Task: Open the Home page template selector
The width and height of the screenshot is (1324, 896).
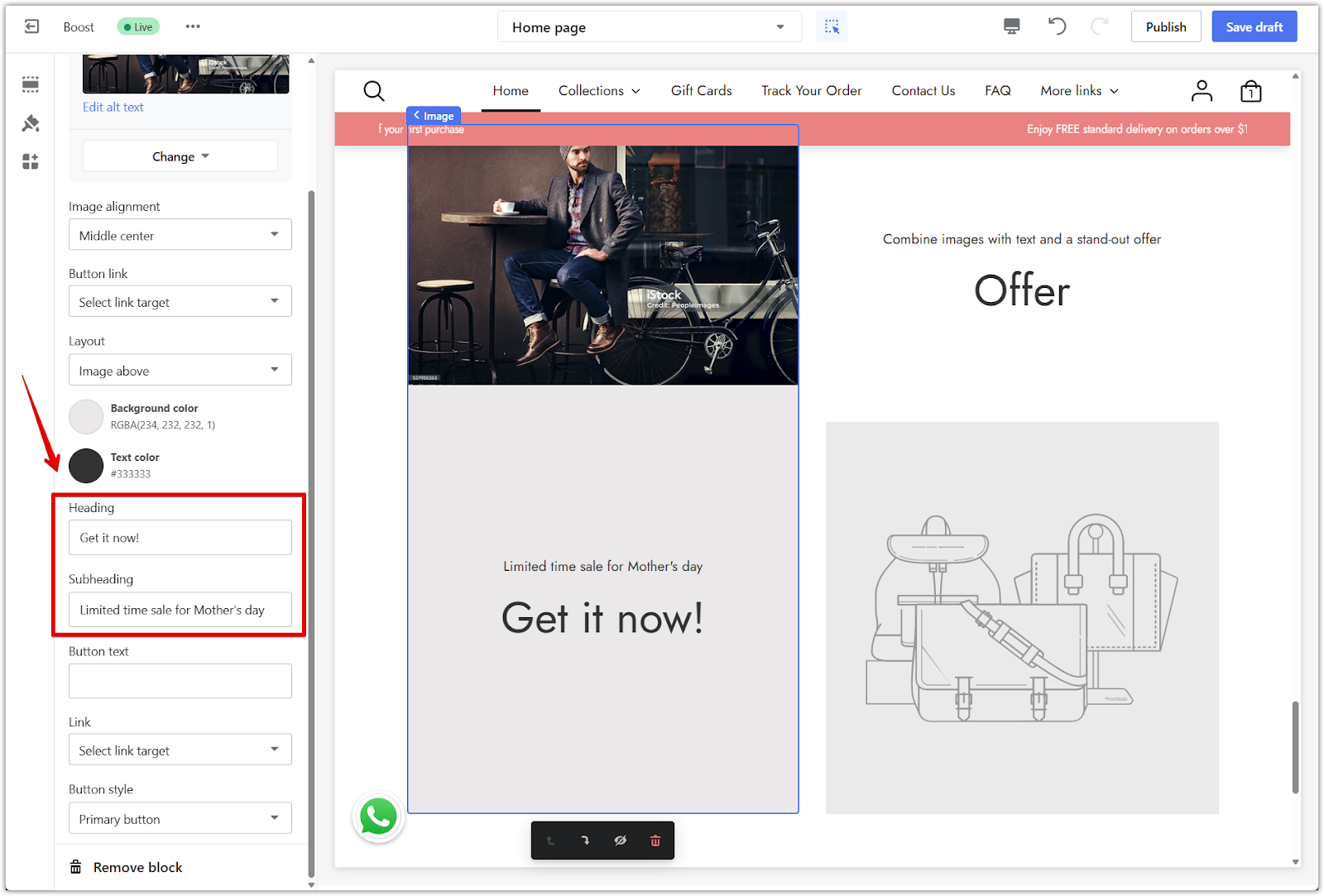Action: coord(649,27)
